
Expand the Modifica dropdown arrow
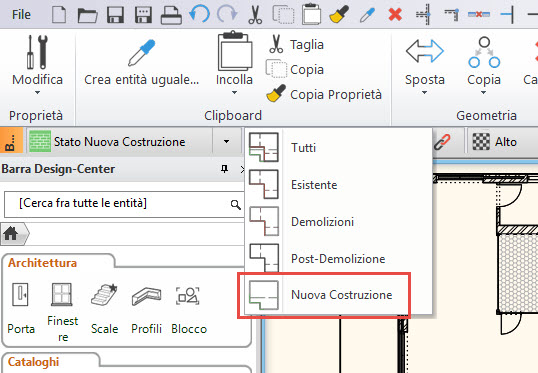pos(37,92)
